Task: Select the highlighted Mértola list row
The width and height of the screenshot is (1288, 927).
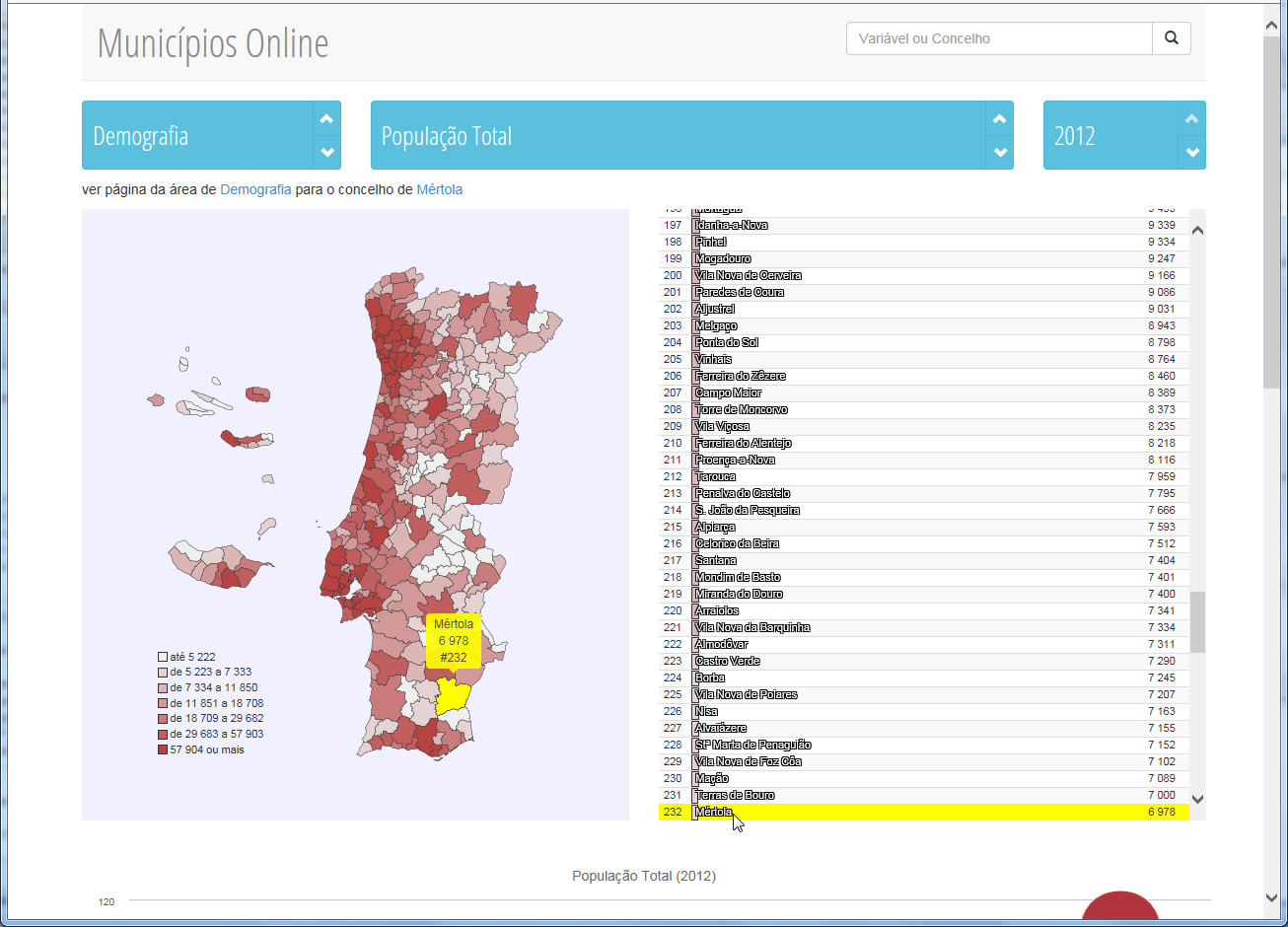Action: [x=922, y=812]
